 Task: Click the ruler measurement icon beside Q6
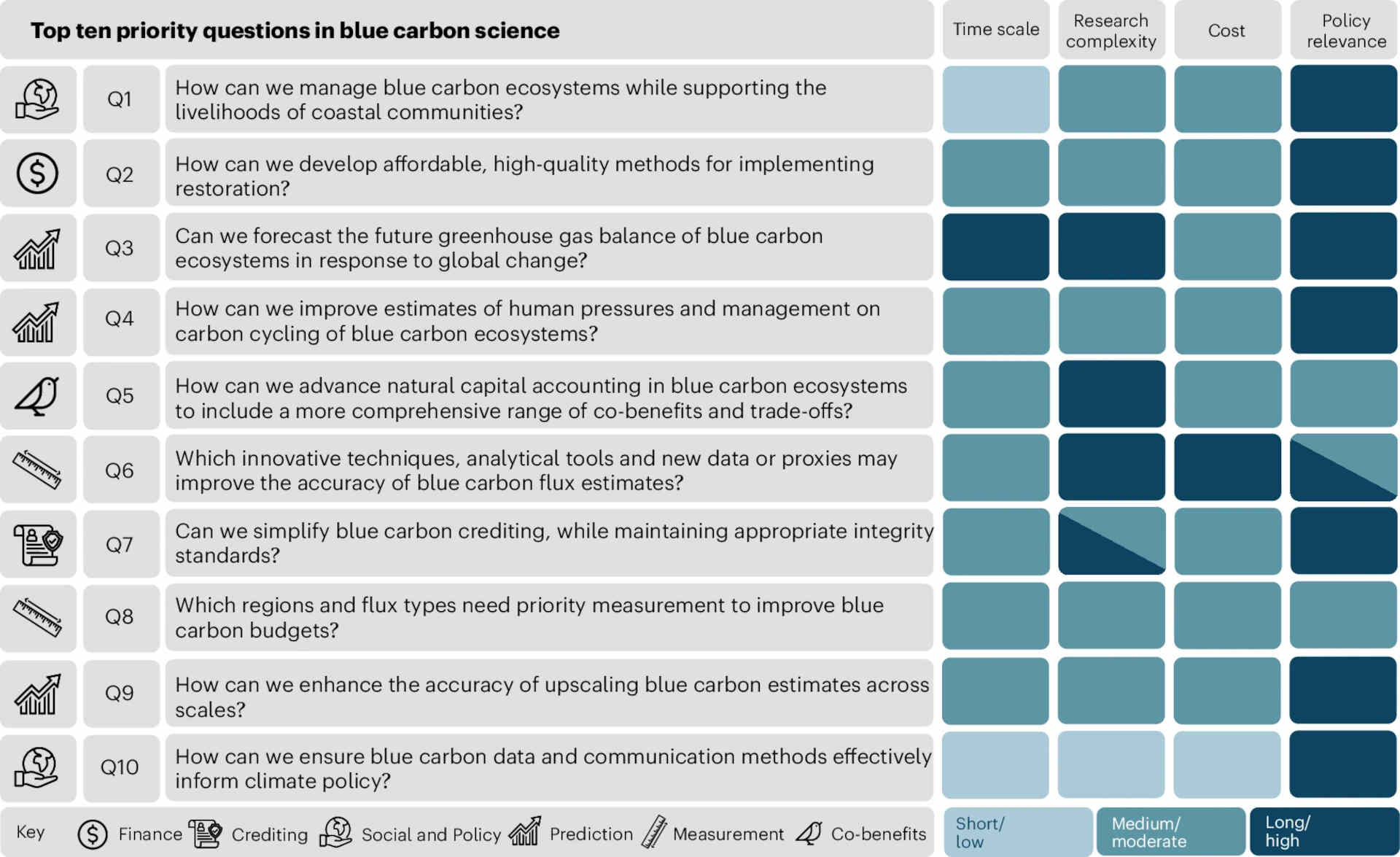38,470
